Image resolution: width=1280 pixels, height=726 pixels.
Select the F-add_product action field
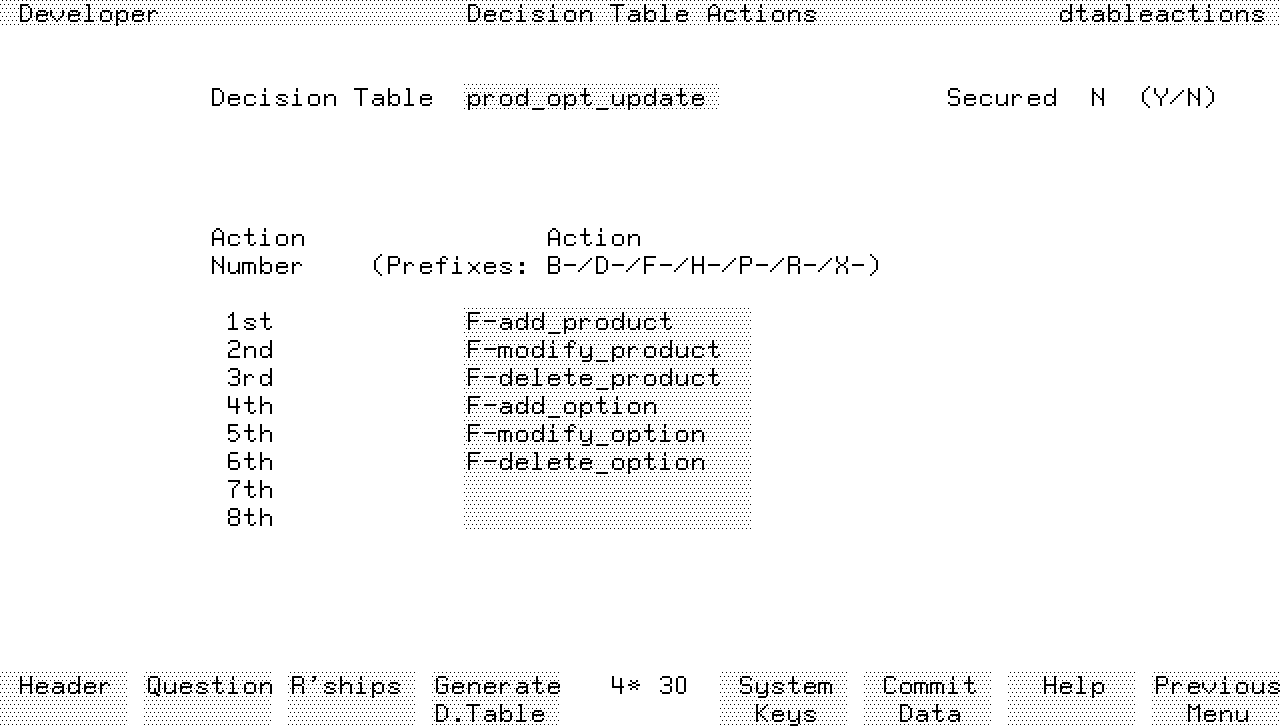tap(606, 322)
